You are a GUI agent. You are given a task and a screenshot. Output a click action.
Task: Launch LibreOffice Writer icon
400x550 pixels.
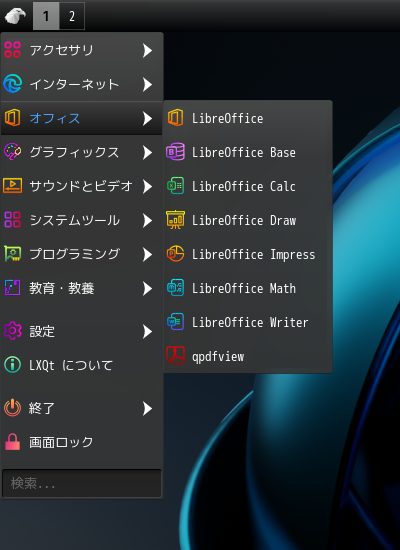pos(175,322)
